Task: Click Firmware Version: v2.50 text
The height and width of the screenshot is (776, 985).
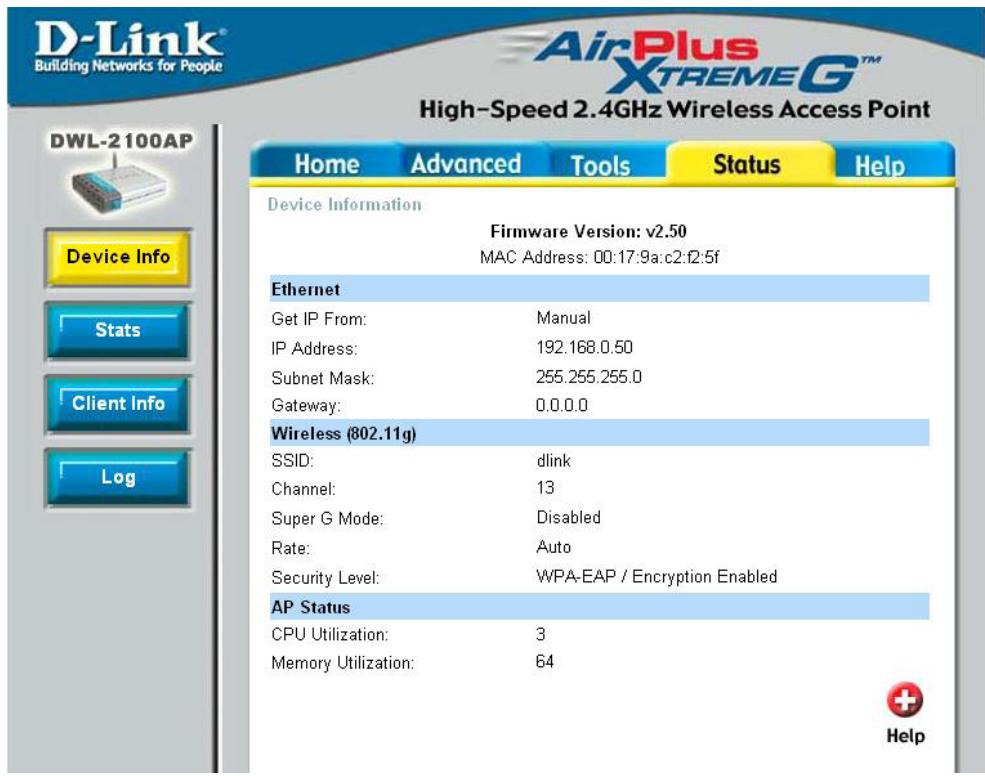Action: point(588,231)
